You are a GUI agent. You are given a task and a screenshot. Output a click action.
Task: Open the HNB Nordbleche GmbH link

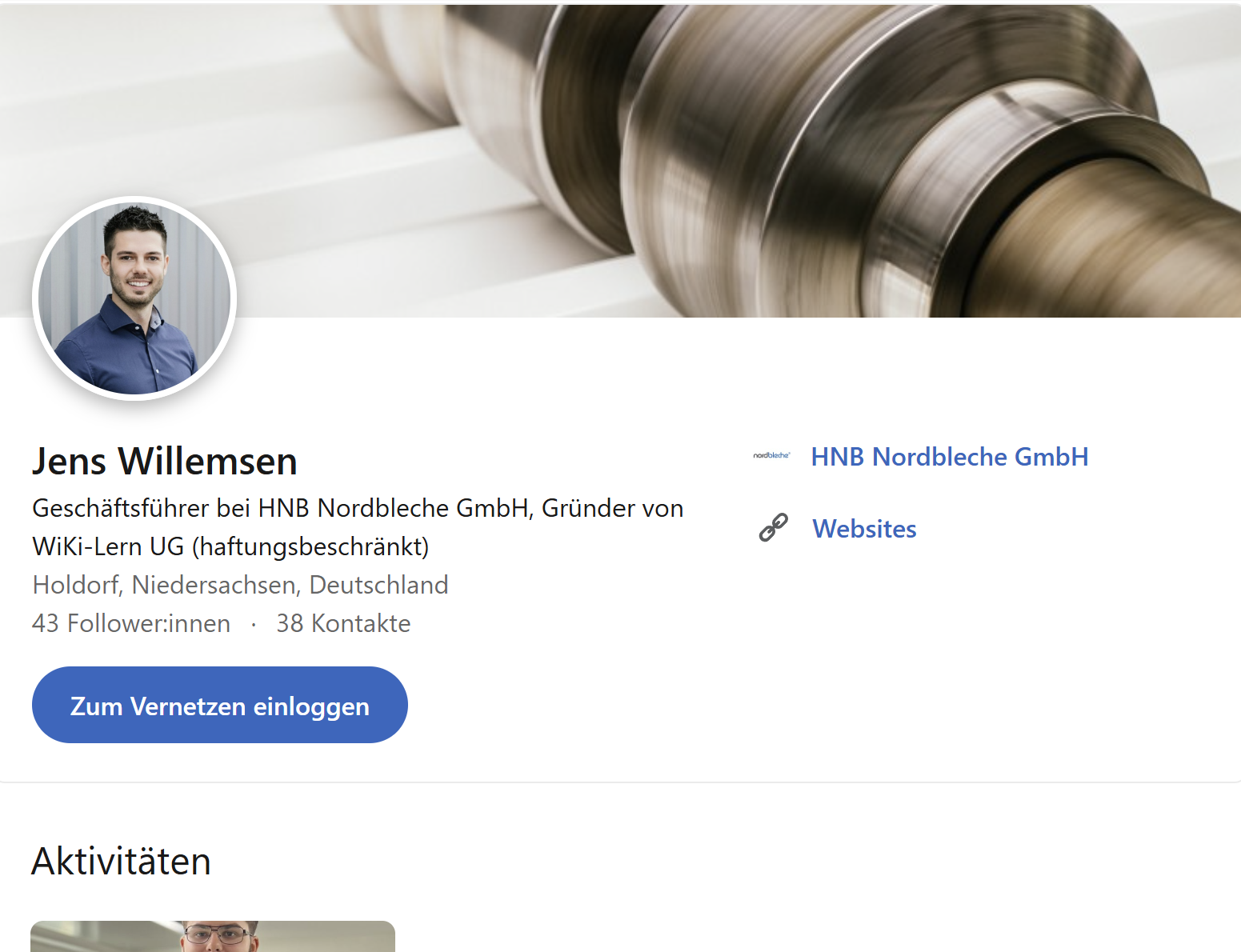950,456
